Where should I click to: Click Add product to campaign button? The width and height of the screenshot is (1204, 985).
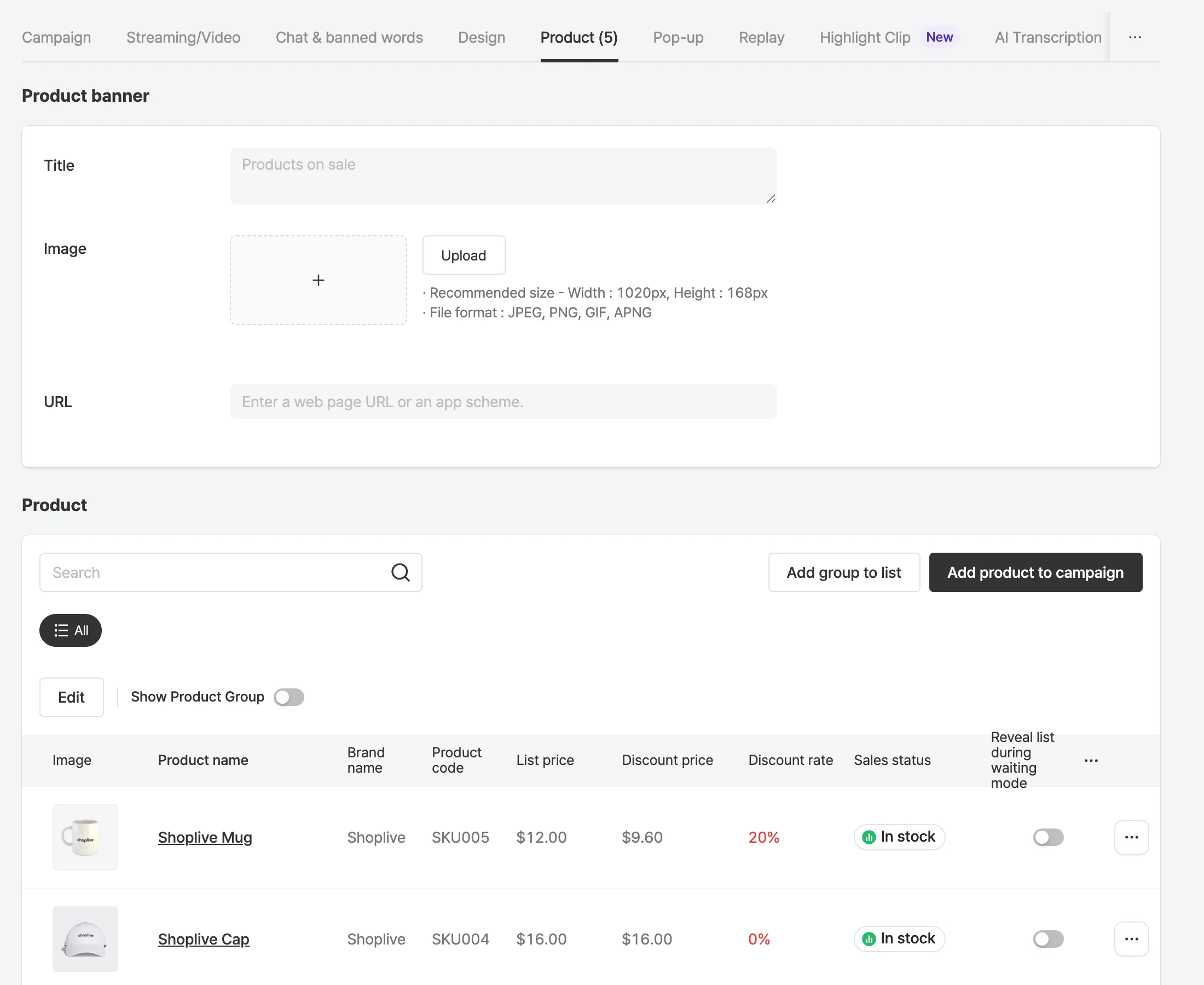pyautogui.click(x=1035, y=572)
